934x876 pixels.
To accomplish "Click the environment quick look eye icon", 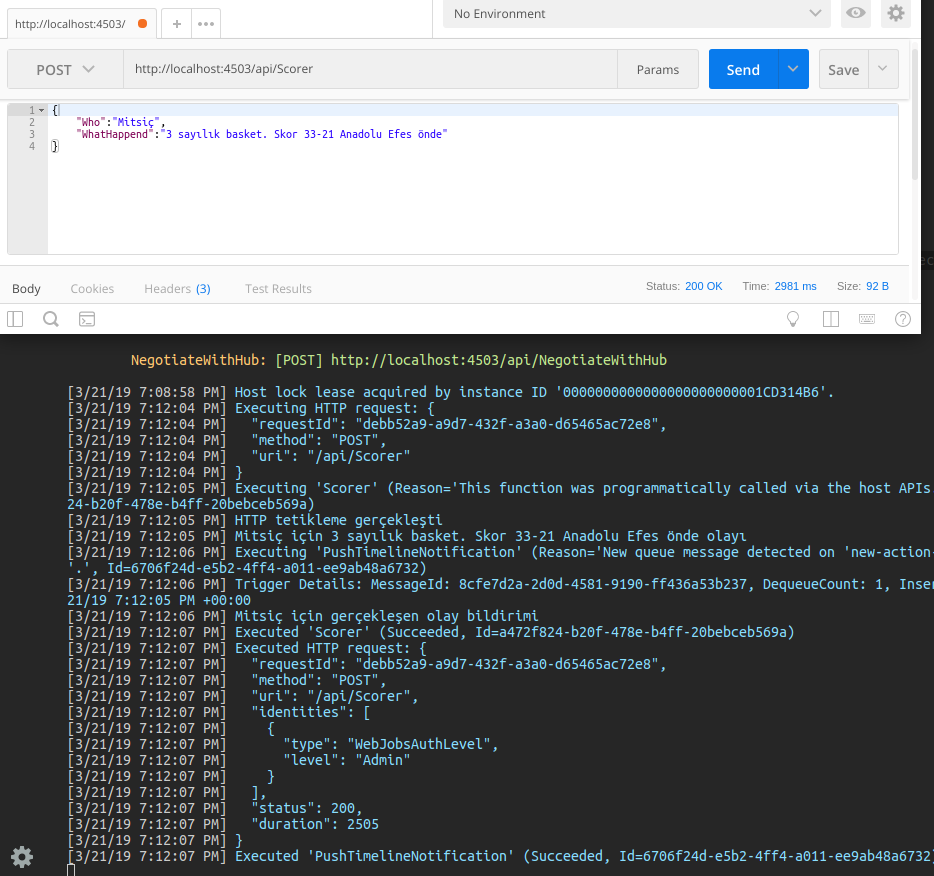I will [x=855, y=14].
